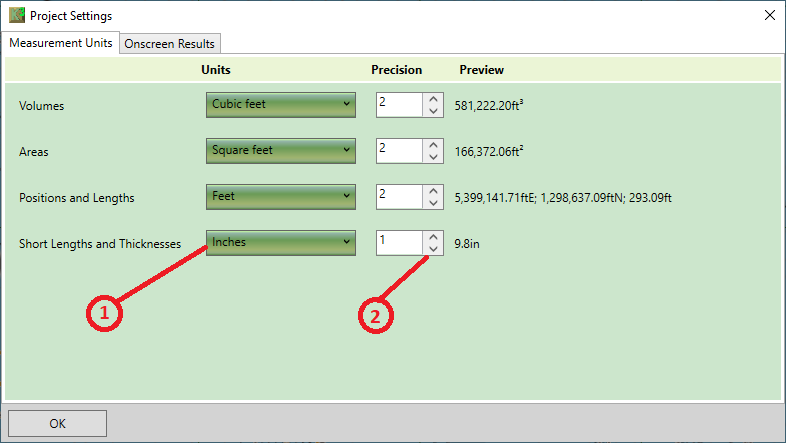The image size is (786, 443).
Task: Click the Project Settings title bar icon
Action: (x=16, y=16)
